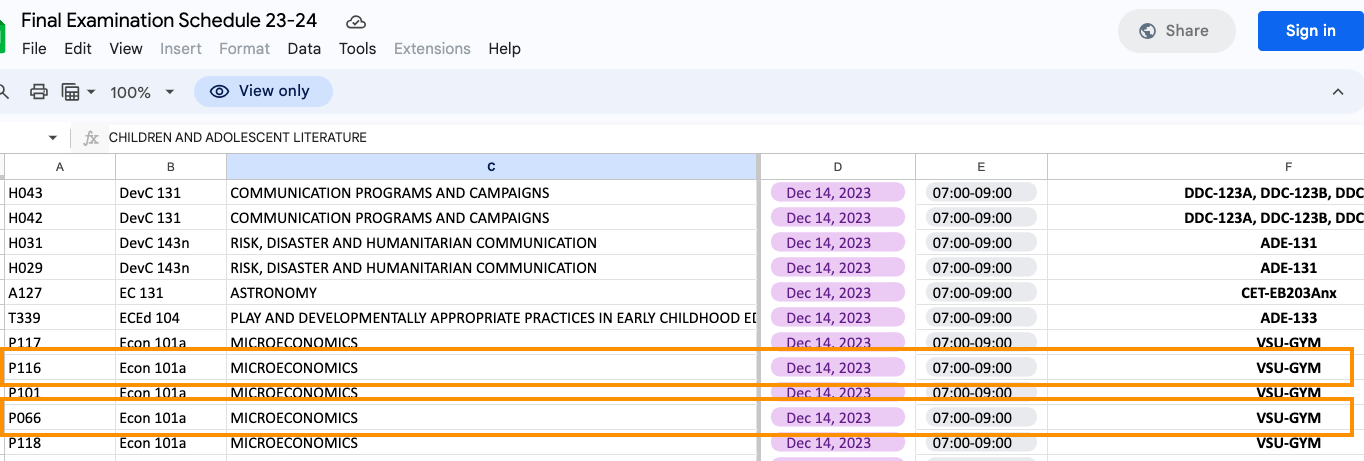The width and height of the screenshot is (1364, 461).
Task: Click the Print icon in toolbar
Action: (x=39, y=92)
